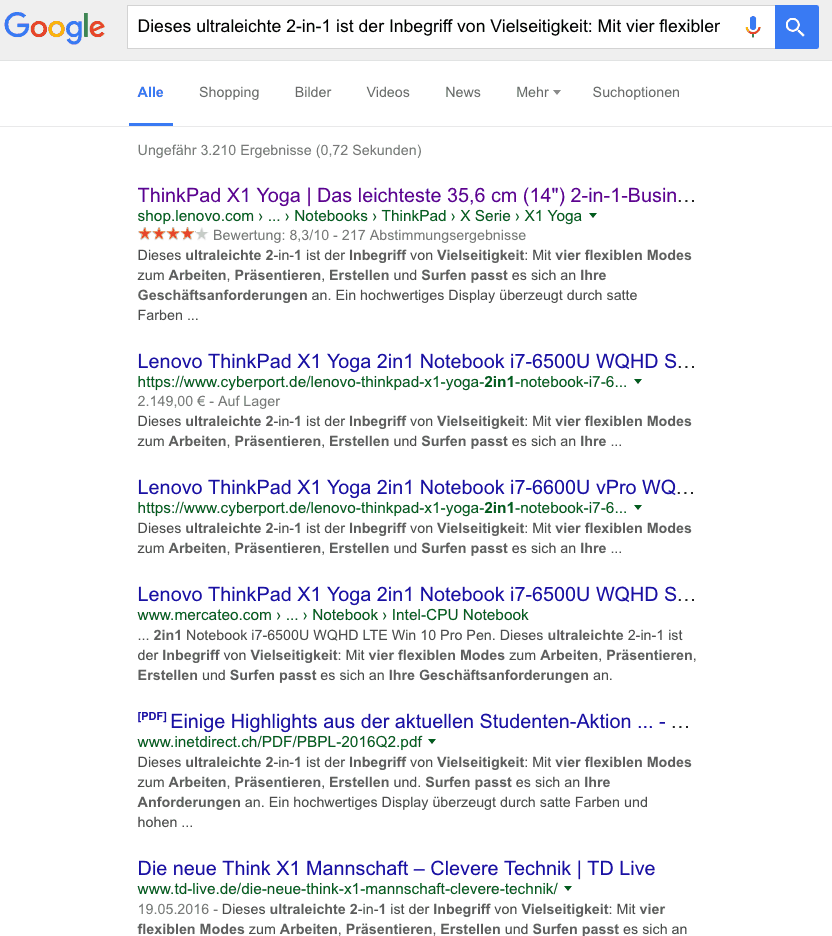Expand the arrow next to inetdirect.ch PDF URL
Viewport: 832px width, 936px height.
coord(433,742)
